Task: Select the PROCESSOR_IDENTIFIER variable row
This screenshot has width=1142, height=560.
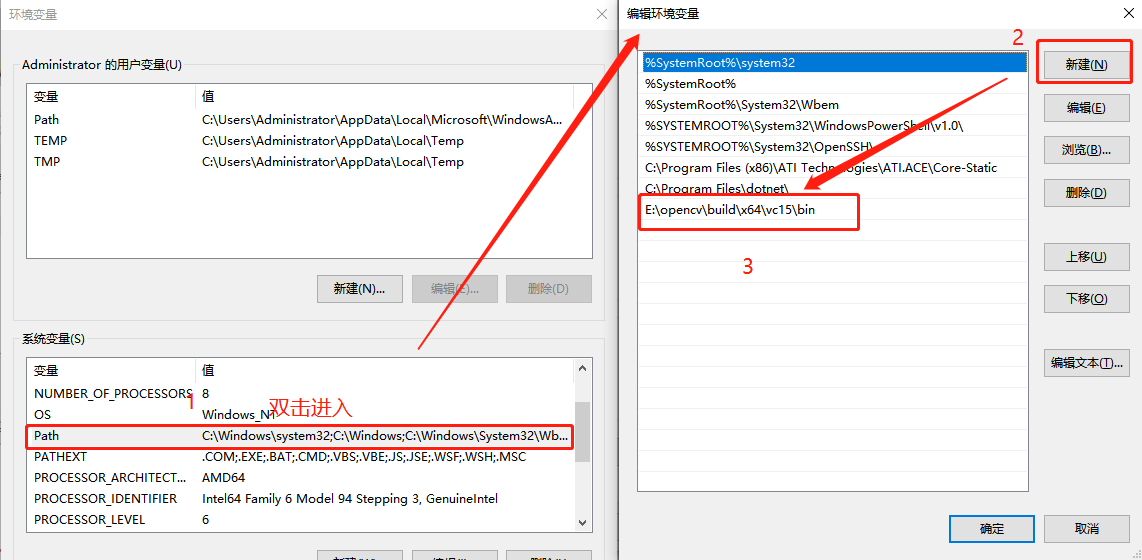Action: click(x=301, y=499)
